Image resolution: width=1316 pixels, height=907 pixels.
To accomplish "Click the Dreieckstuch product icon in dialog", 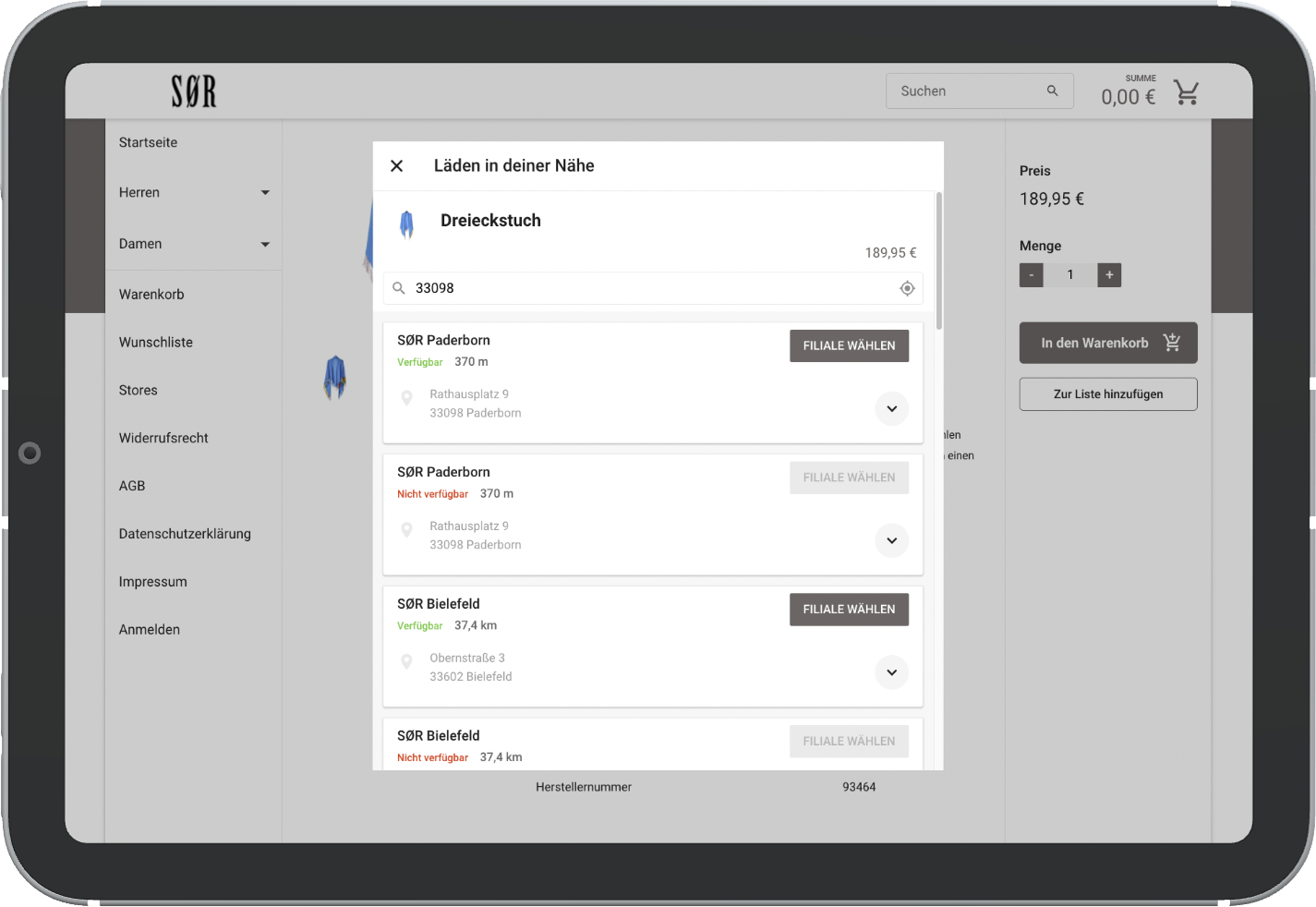I will [x=406, y=224].
